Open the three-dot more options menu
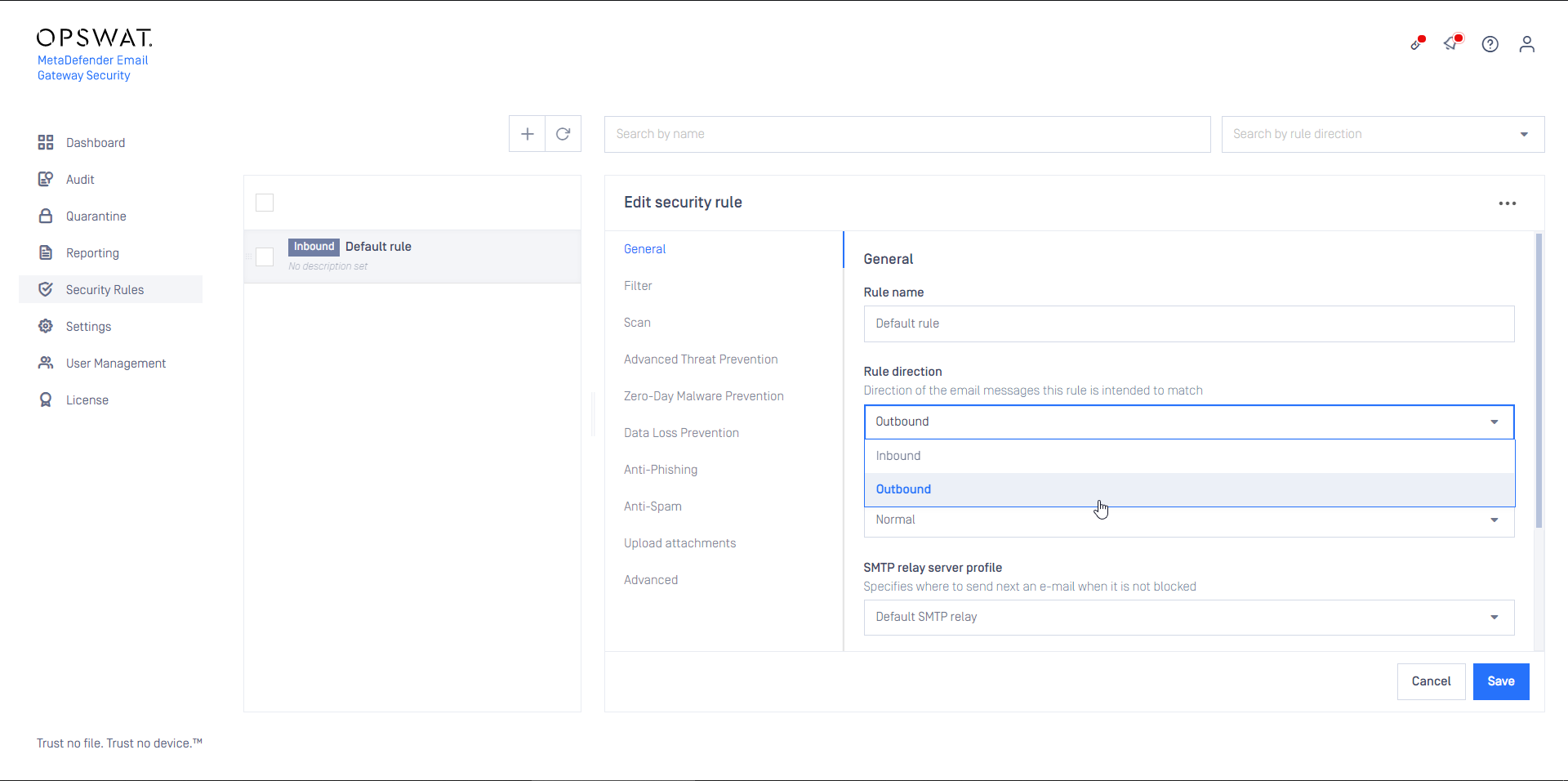This screenshot has height=781, width=1568. click(1507, 203)
